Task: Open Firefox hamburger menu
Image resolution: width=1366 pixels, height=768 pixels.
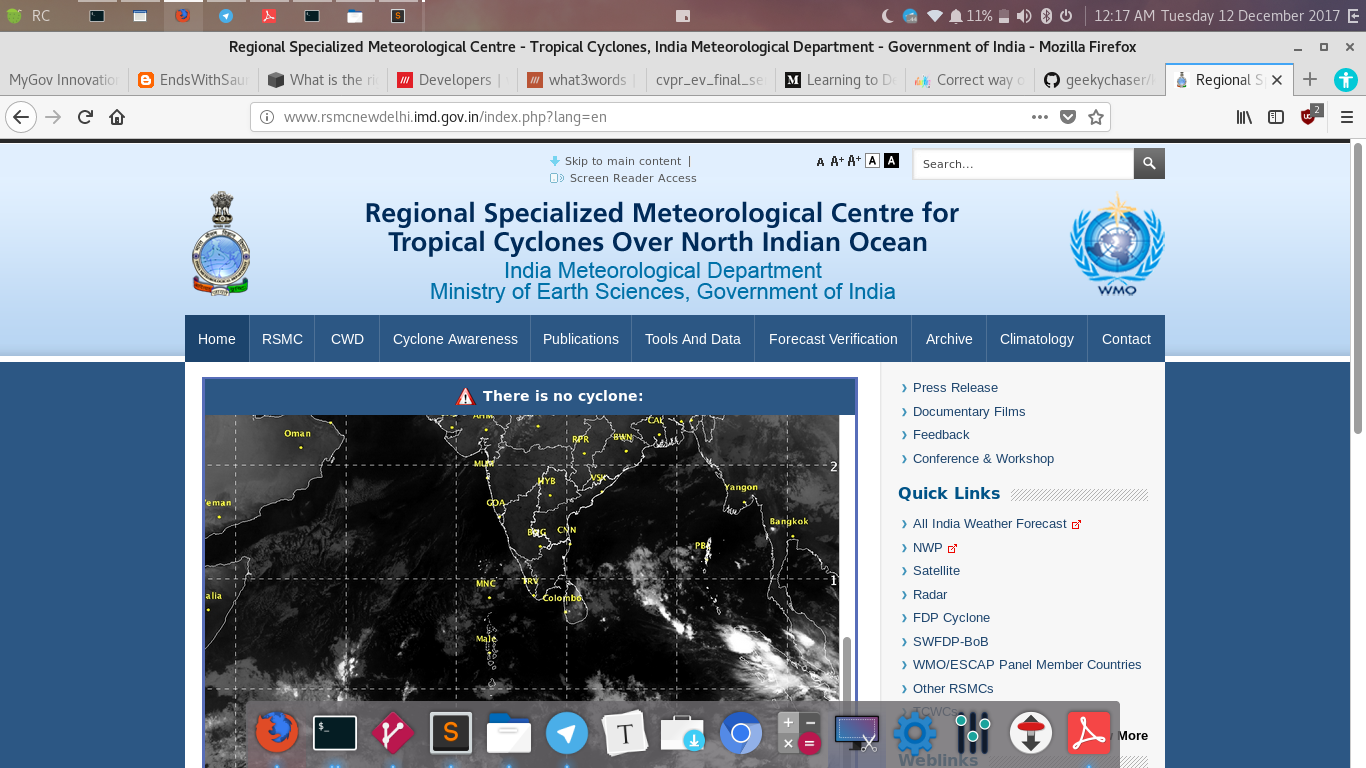Action: pyautogui.click(x=1346, y=117)
